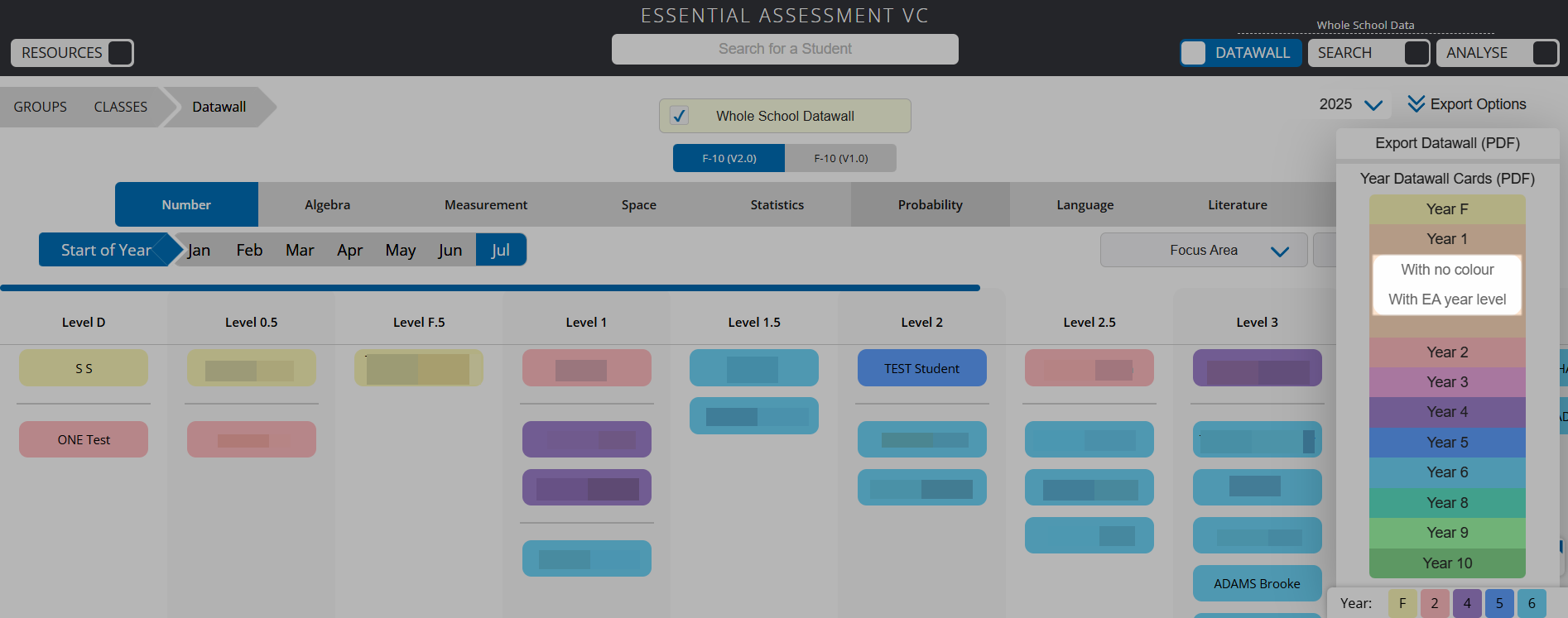Focus the Search for a Student field
The height and width of the screenshot is (618, 1568).
(785, 49)
